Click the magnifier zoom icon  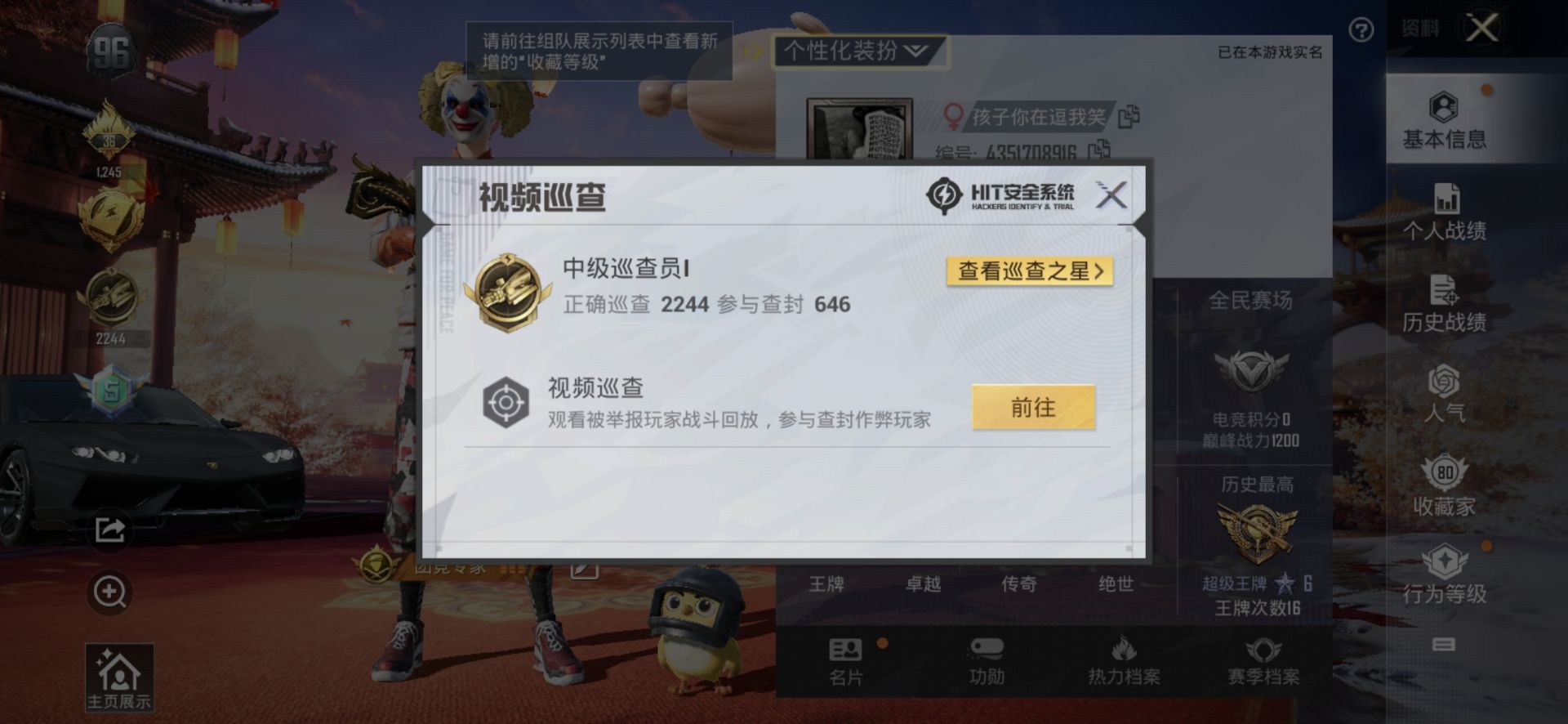point(109,592)
